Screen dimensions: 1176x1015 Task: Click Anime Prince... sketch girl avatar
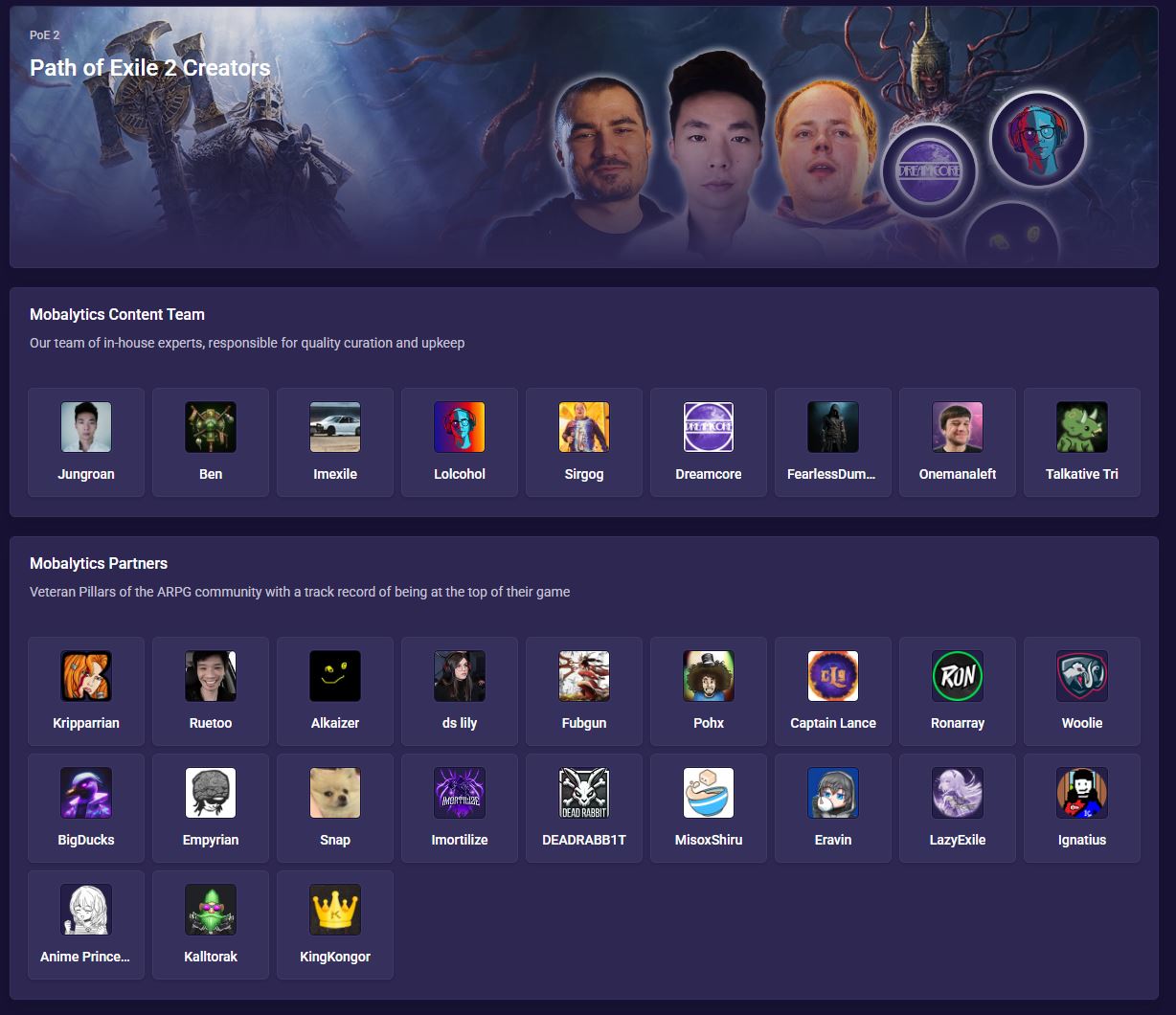(x=86, y=910)
